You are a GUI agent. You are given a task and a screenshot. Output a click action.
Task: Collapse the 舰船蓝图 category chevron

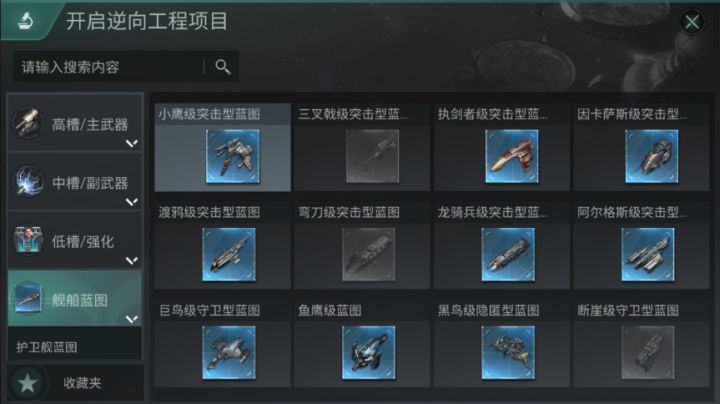[x=132, y=319]
